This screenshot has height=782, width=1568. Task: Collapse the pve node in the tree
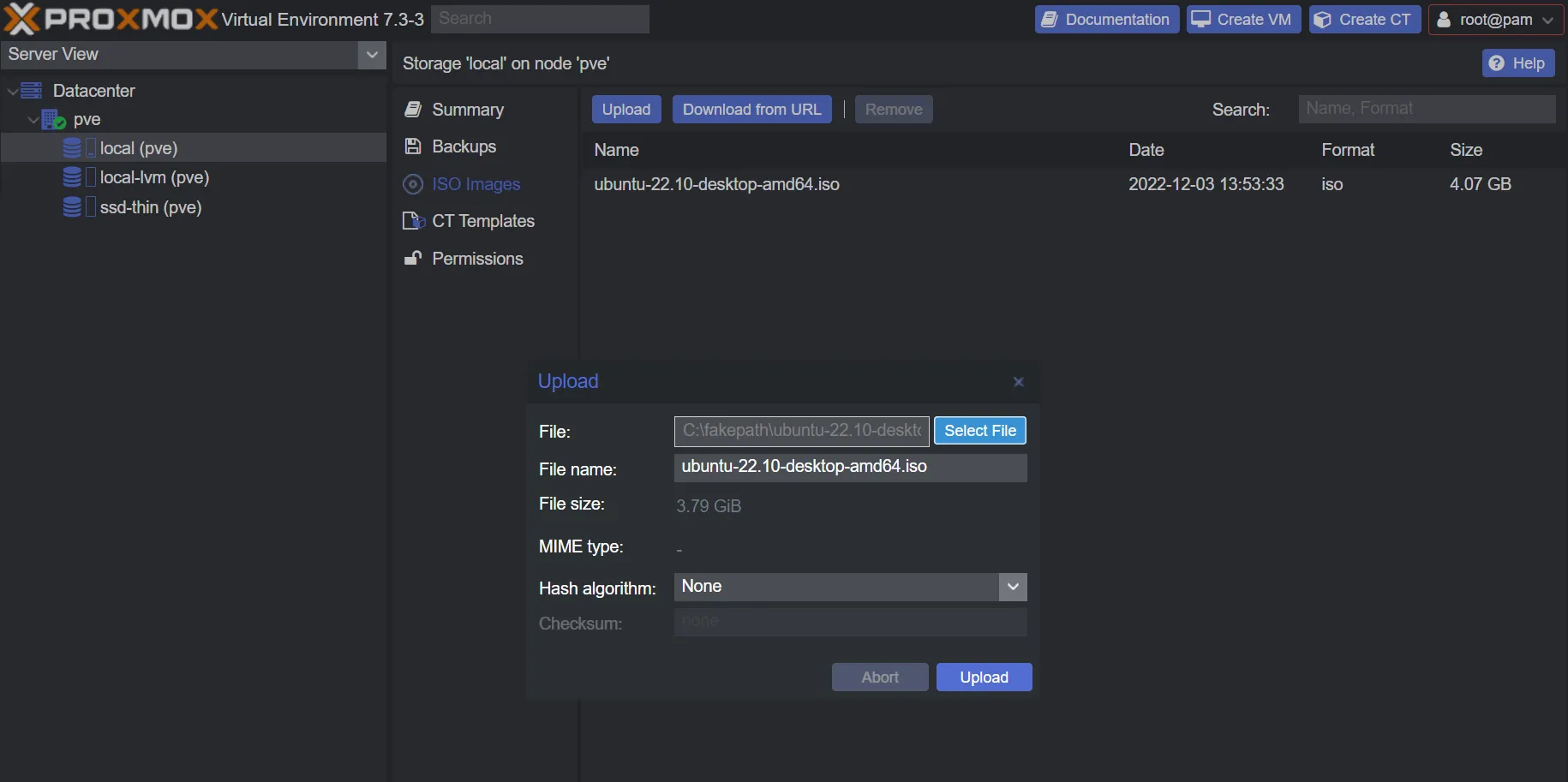coord(33,119)
